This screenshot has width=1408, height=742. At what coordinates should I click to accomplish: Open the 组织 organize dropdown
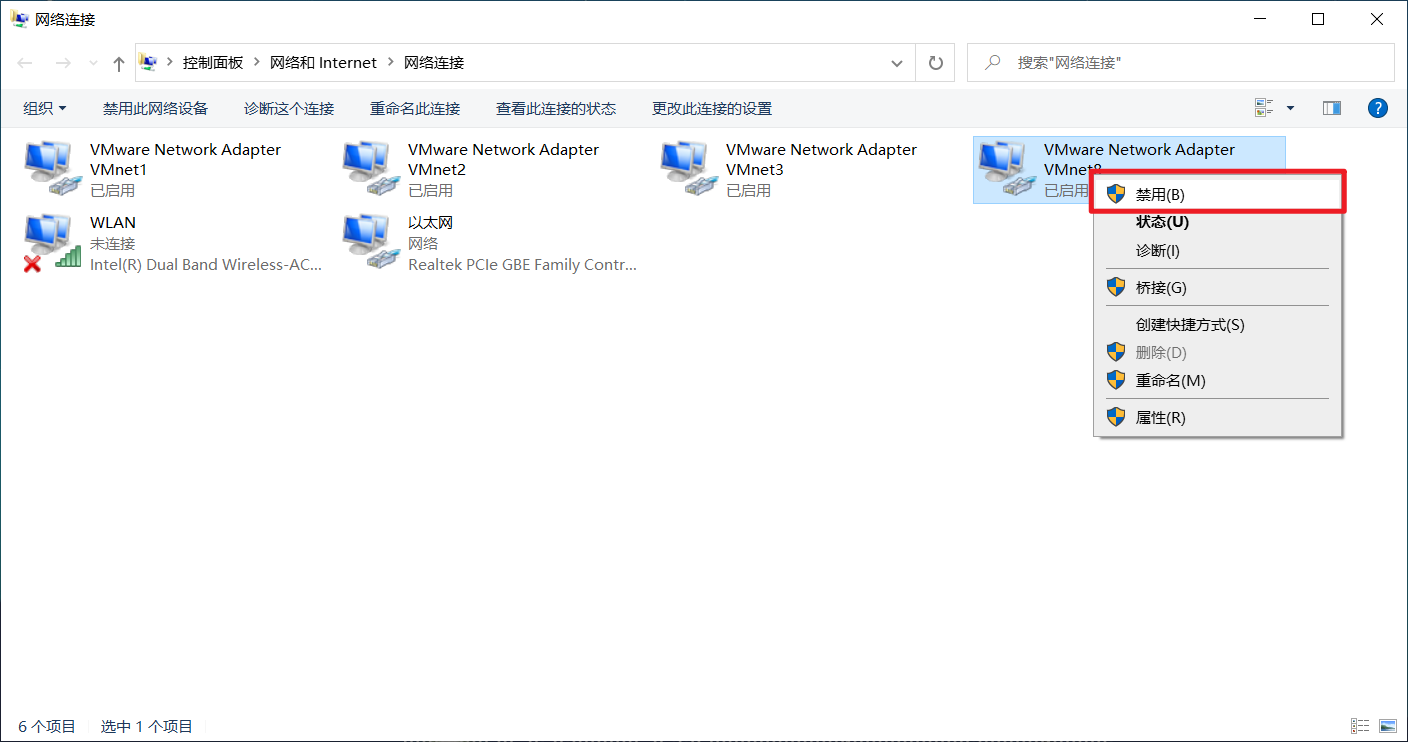coord(45,108)
